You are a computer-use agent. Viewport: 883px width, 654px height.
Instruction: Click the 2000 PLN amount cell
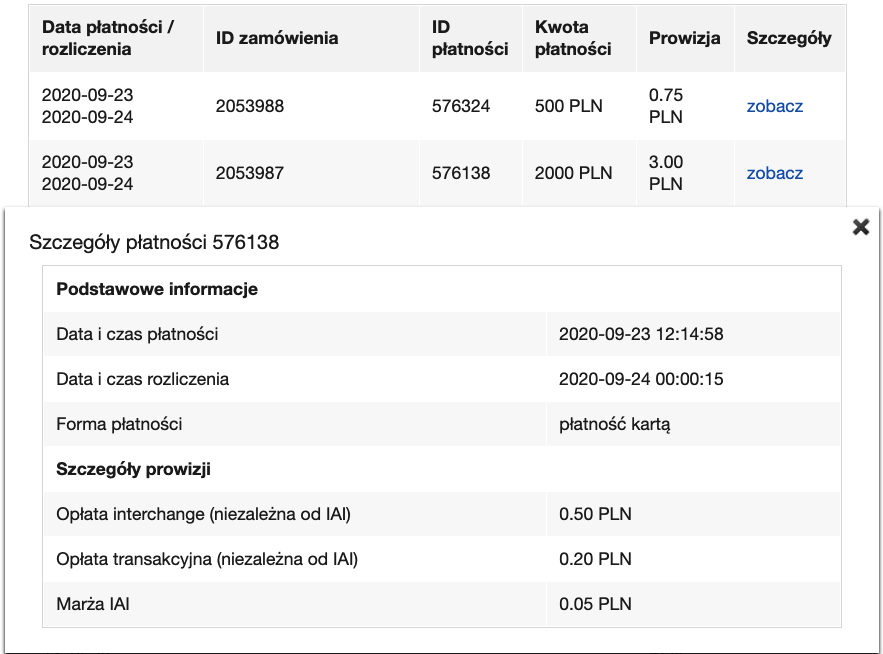click(x=573, y=173)
